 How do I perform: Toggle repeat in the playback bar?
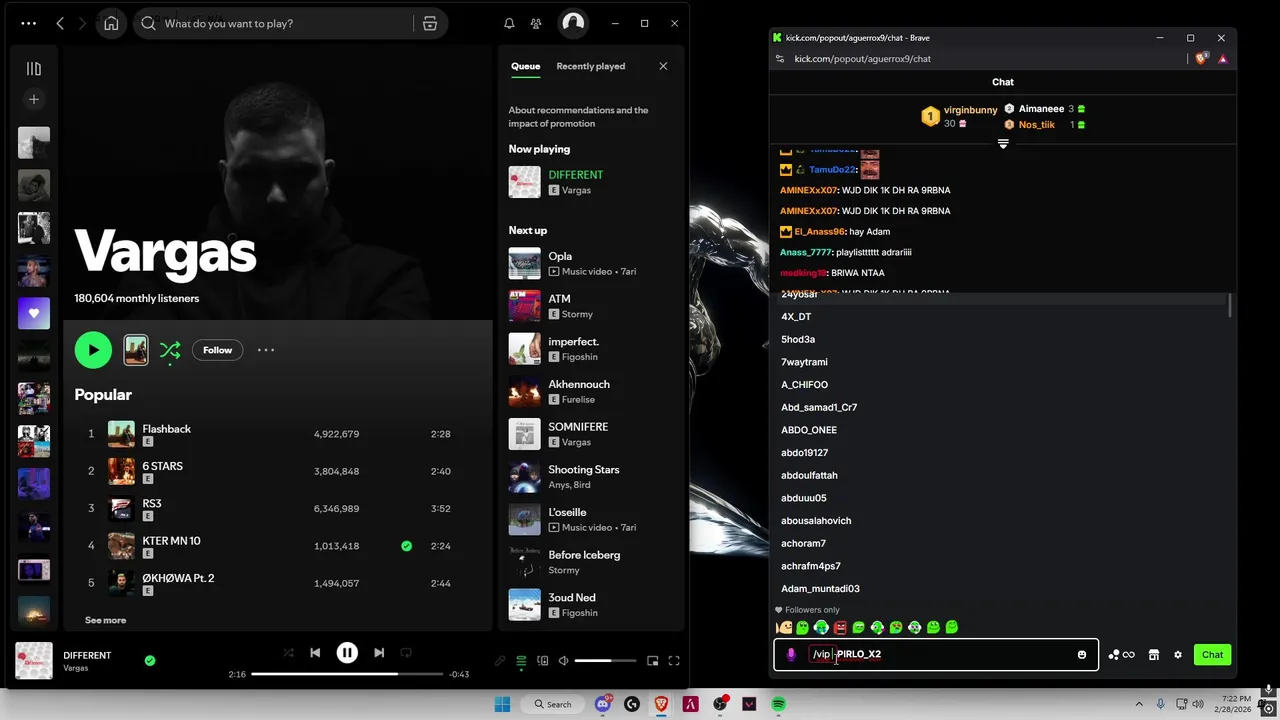pos(406,653)
